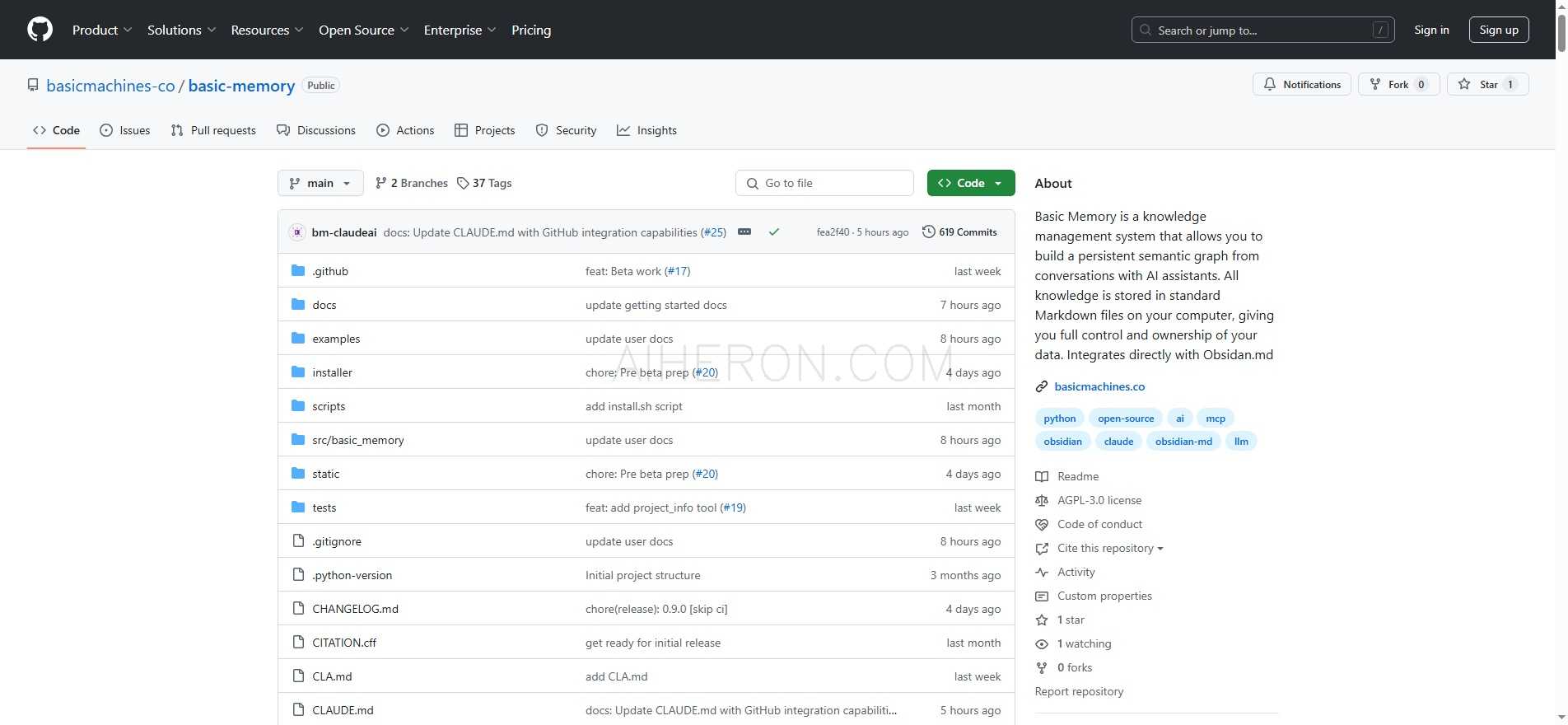This screenshot has height=725, width=1568.
Task: Click the repository icon before basicmachines-co
Action: [x=33, y=85]
